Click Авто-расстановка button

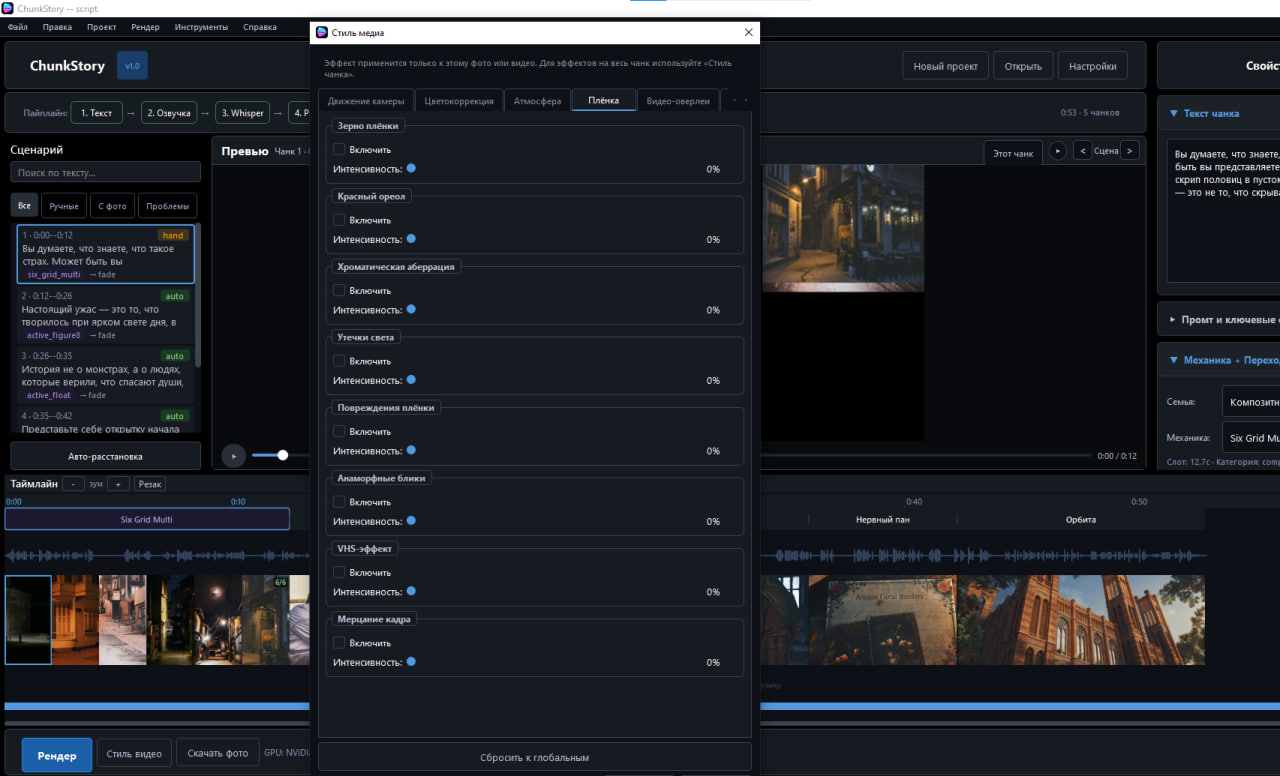coord(105,456)
